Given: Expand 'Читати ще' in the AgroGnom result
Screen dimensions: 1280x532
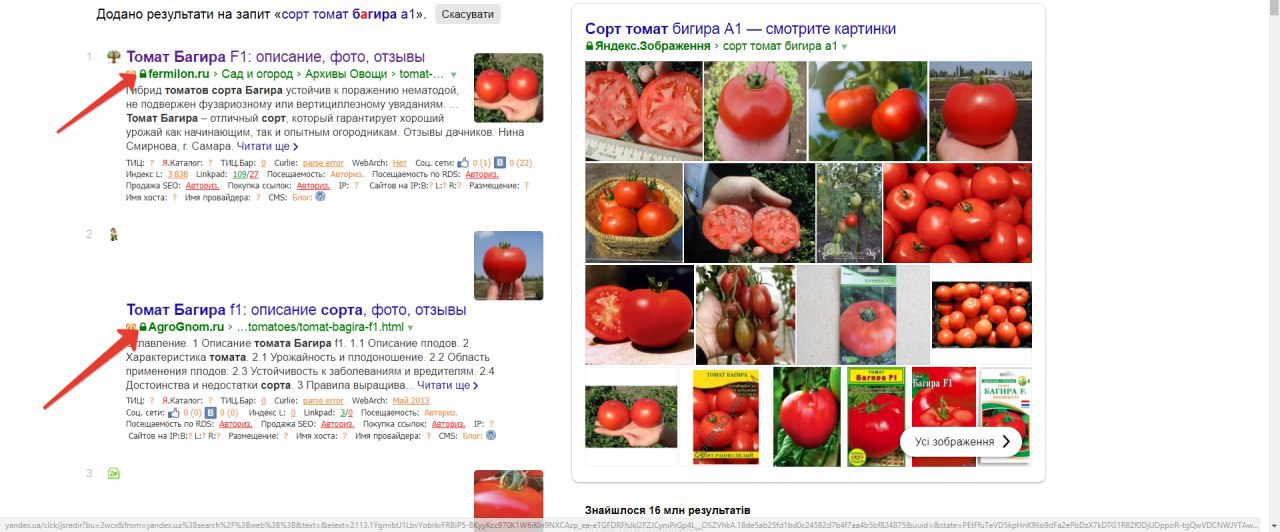Looking at the screenshot, I should click(447, 385).
